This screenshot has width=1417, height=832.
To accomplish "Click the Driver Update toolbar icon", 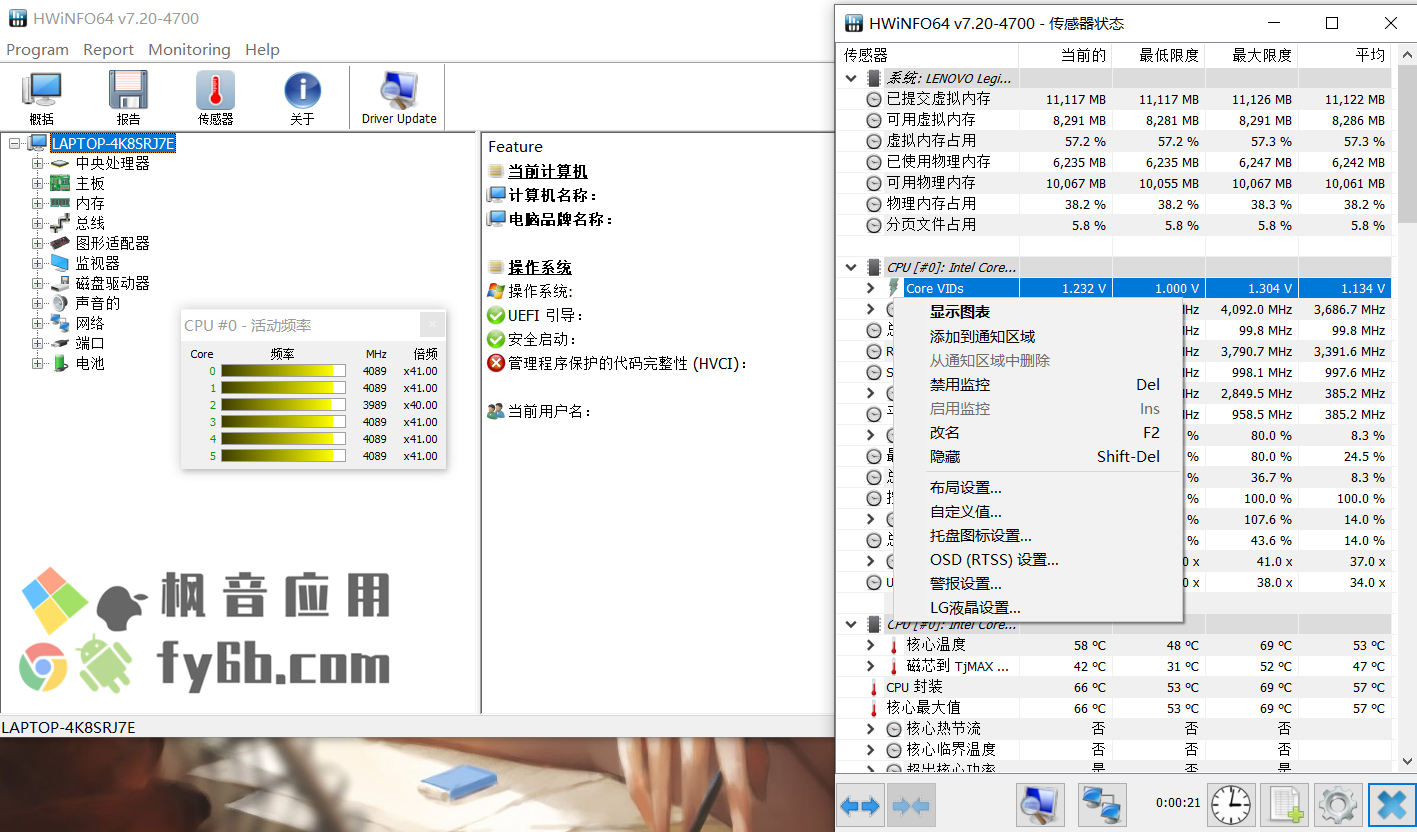I will [399, 98].
